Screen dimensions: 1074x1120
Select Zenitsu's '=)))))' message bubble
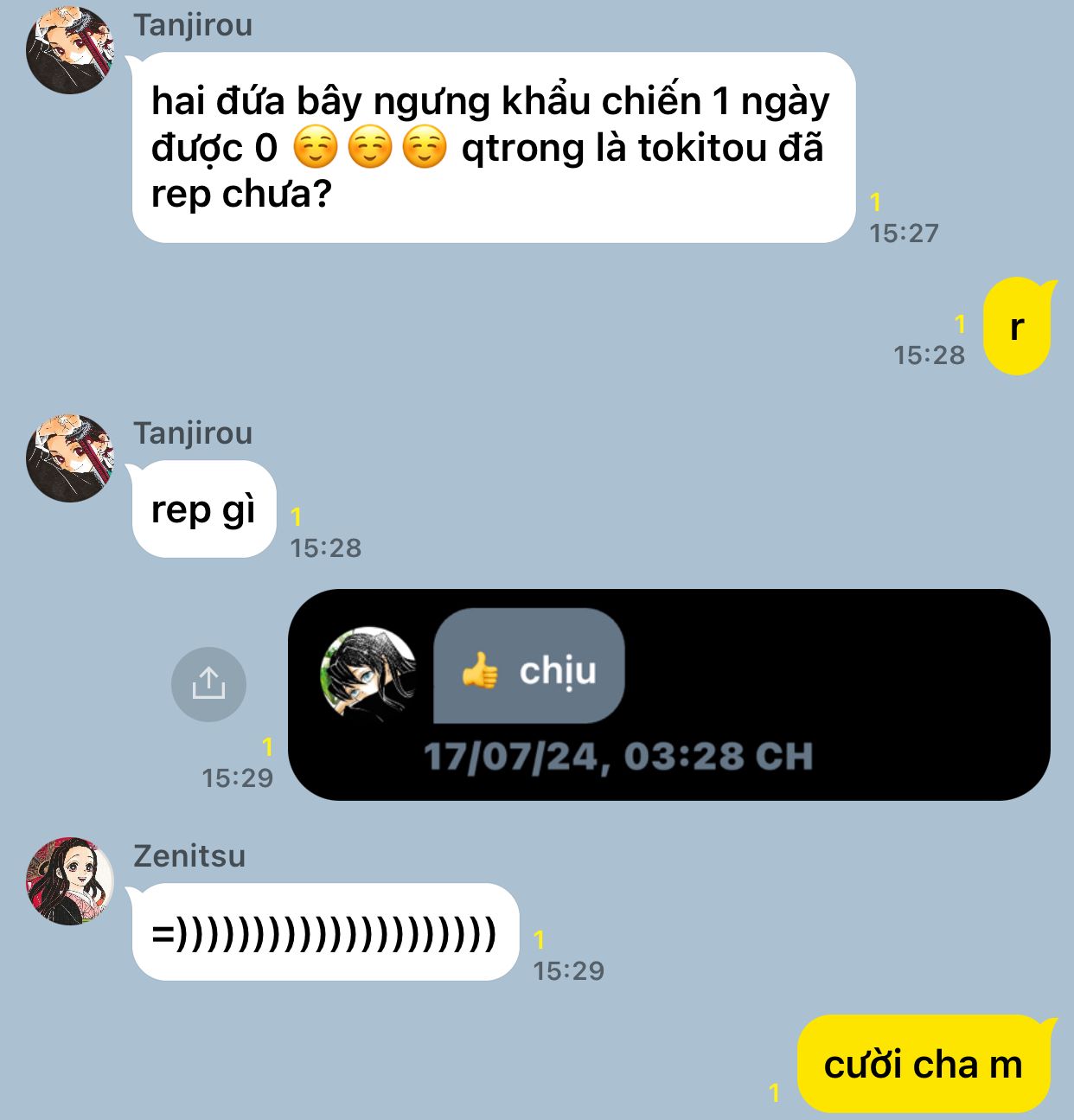click(325, 932)
